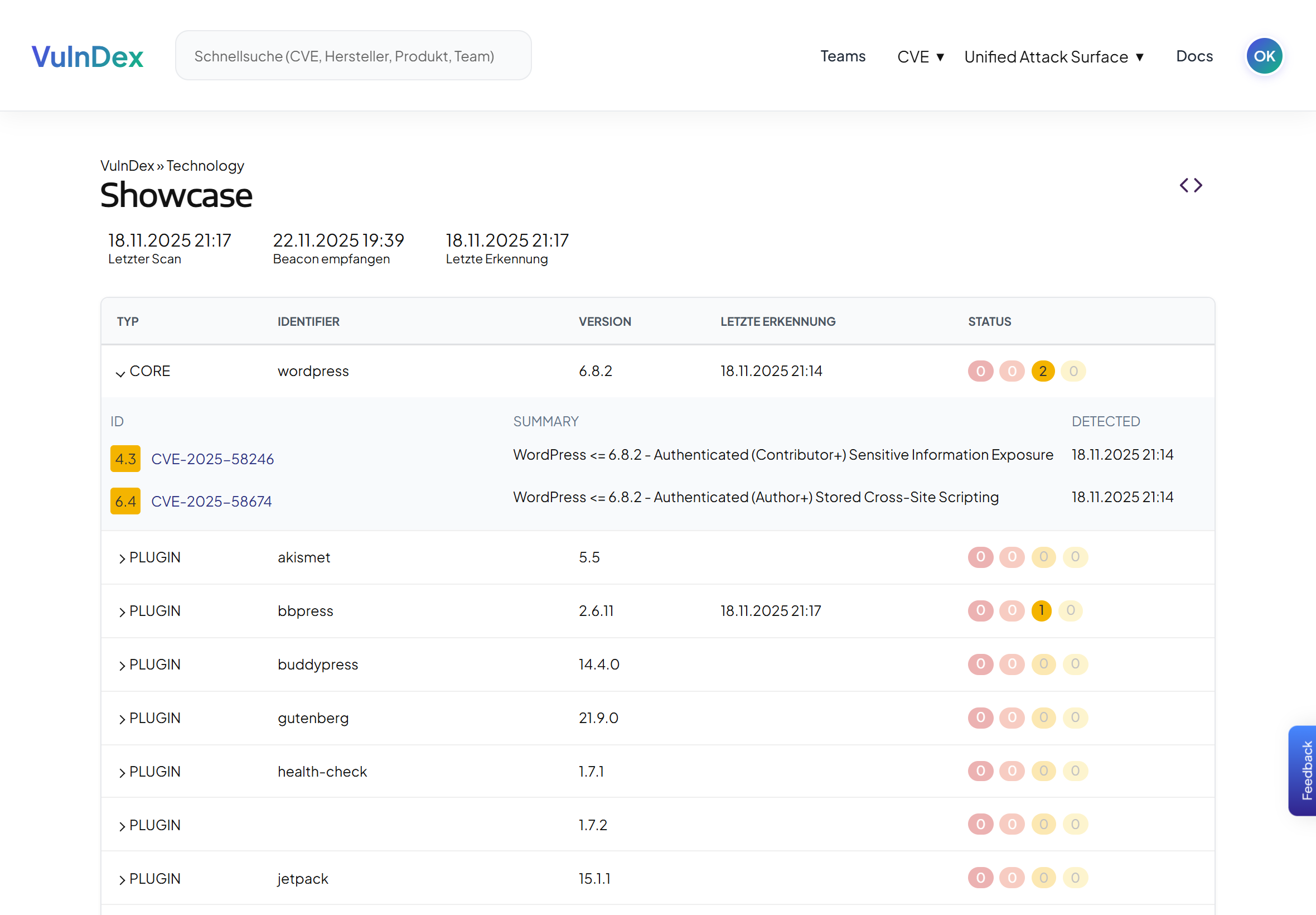Image resolution: width=1316 pixels, height=915 pixels.
Task: Click the critical status badge on gutenberg row
Action: [980, 718]
